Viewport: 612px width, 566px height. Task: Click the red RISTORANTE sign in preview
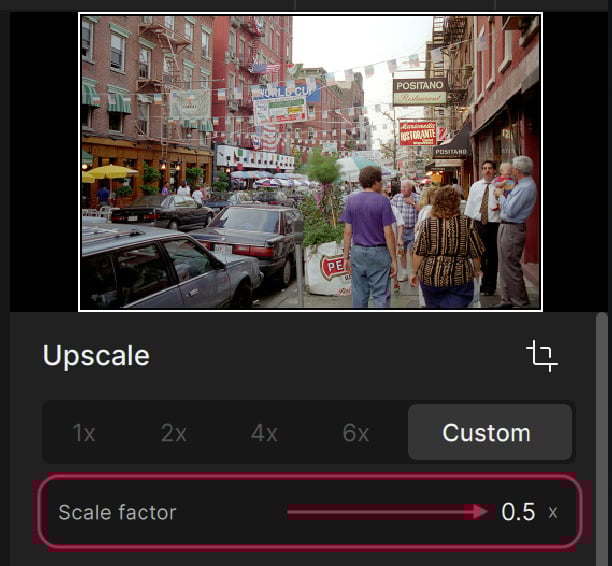click(x=418, y=133)
